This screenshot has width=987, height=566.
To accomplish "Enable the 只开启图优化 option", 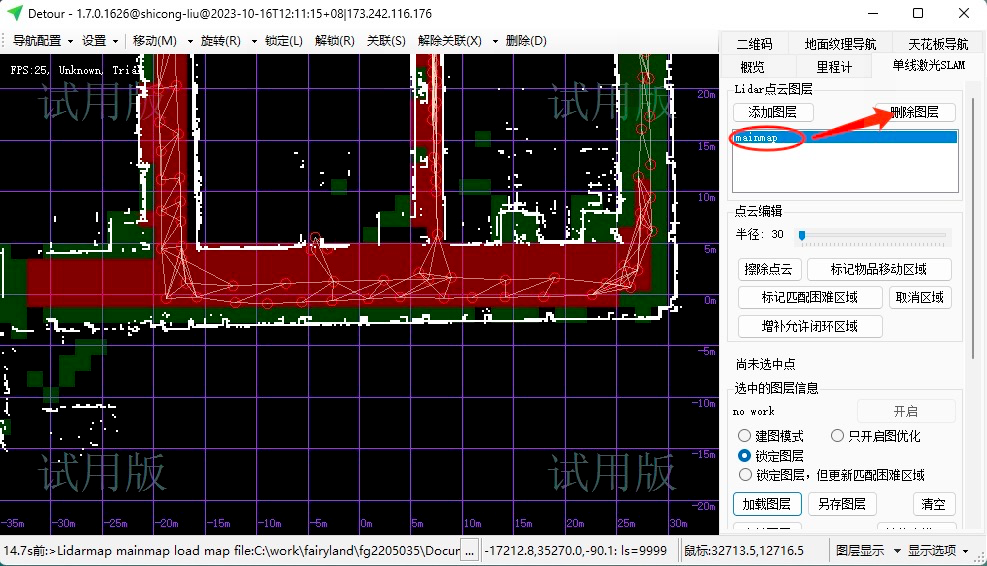I will click(x=838, y=436).
